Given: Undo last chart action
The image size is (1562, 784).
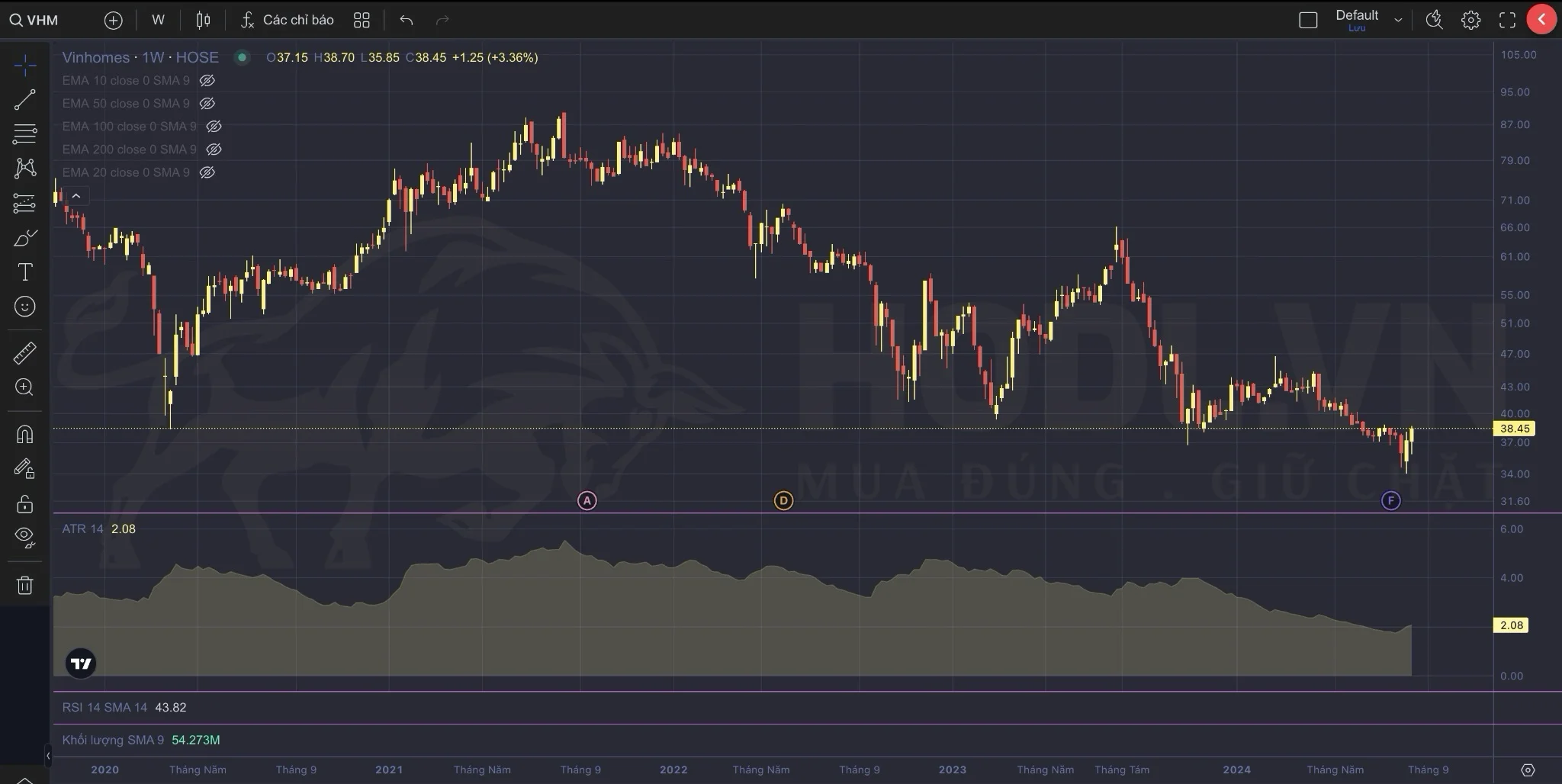Looking at the screenshot, I should coord(406,20).
